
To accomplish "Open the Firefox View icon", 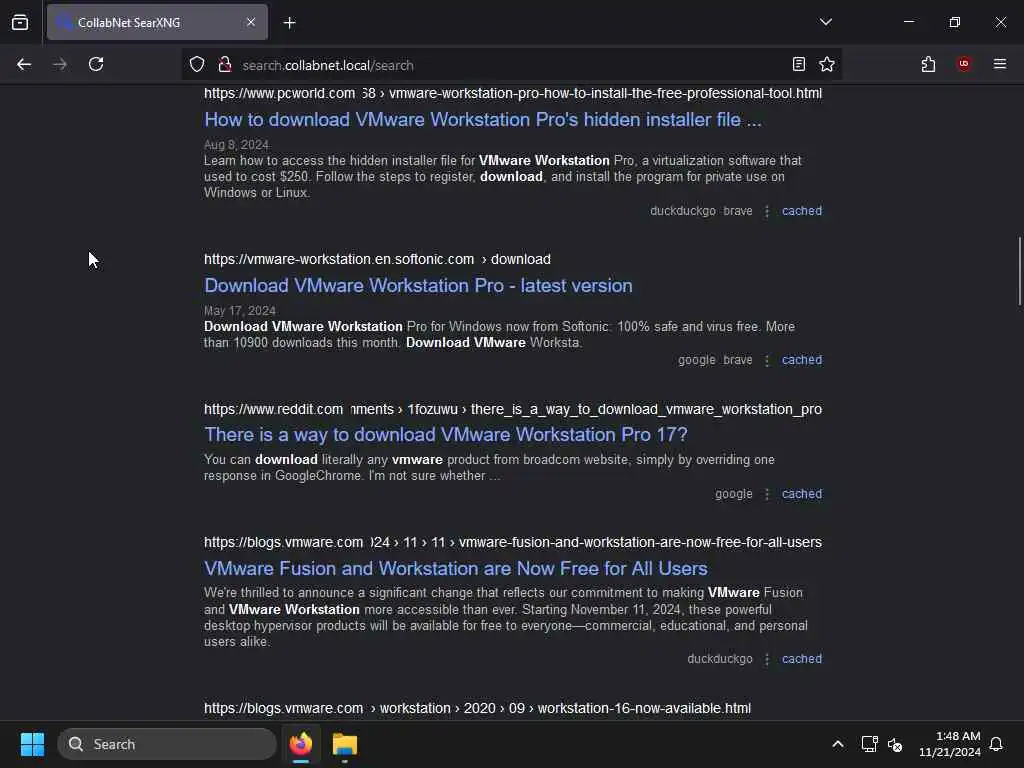I will pyautogui.click(x=20, y=22).
